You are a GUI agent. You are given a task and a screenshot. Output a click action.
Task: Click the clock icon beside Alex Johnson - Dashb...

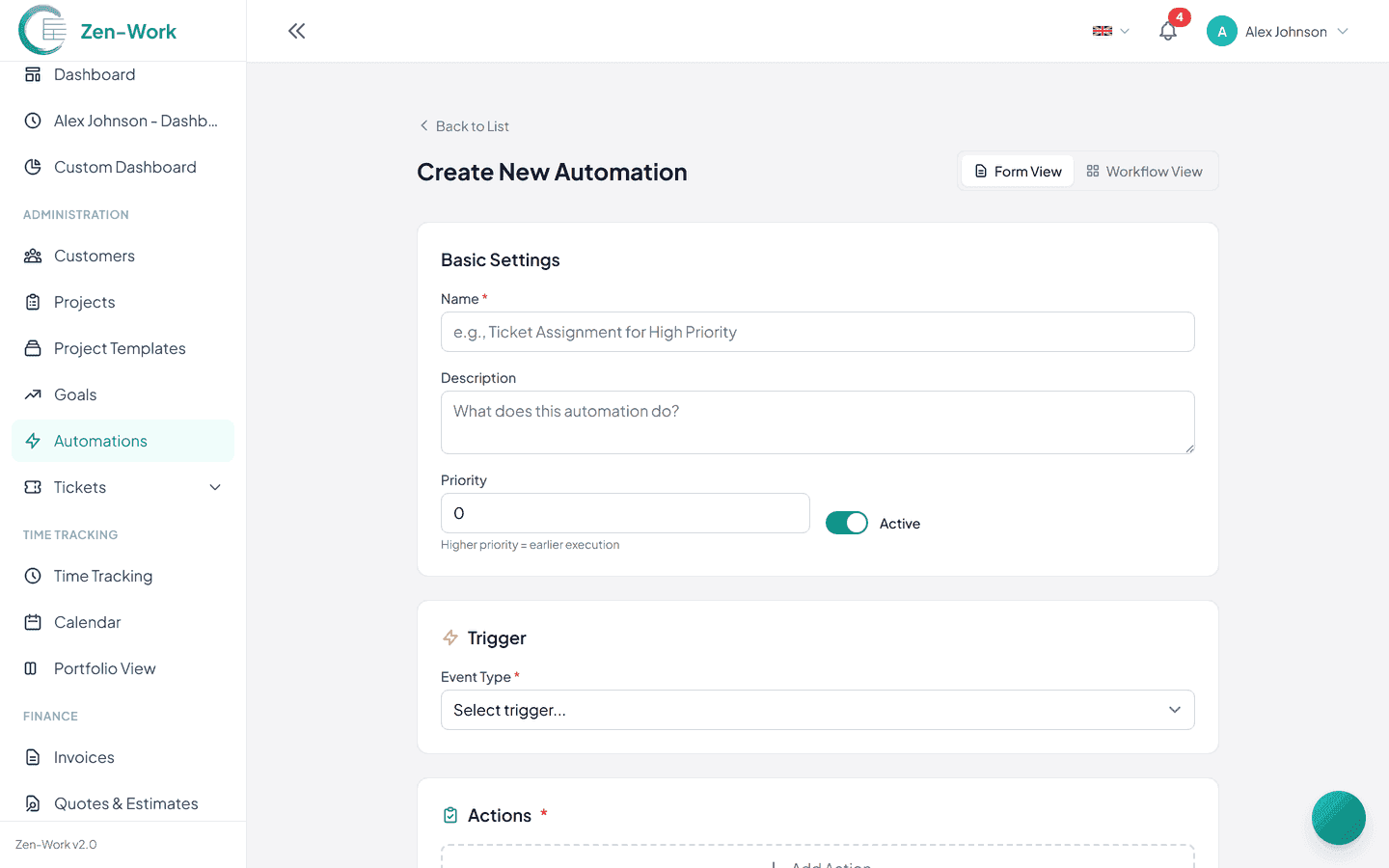[x=33, y=121]
